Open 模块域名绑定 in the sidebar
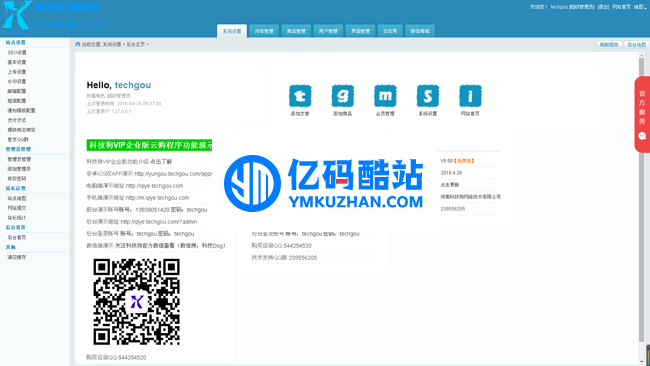The height and width of the screenshot is (366, 650). click(x=21, y=130)
